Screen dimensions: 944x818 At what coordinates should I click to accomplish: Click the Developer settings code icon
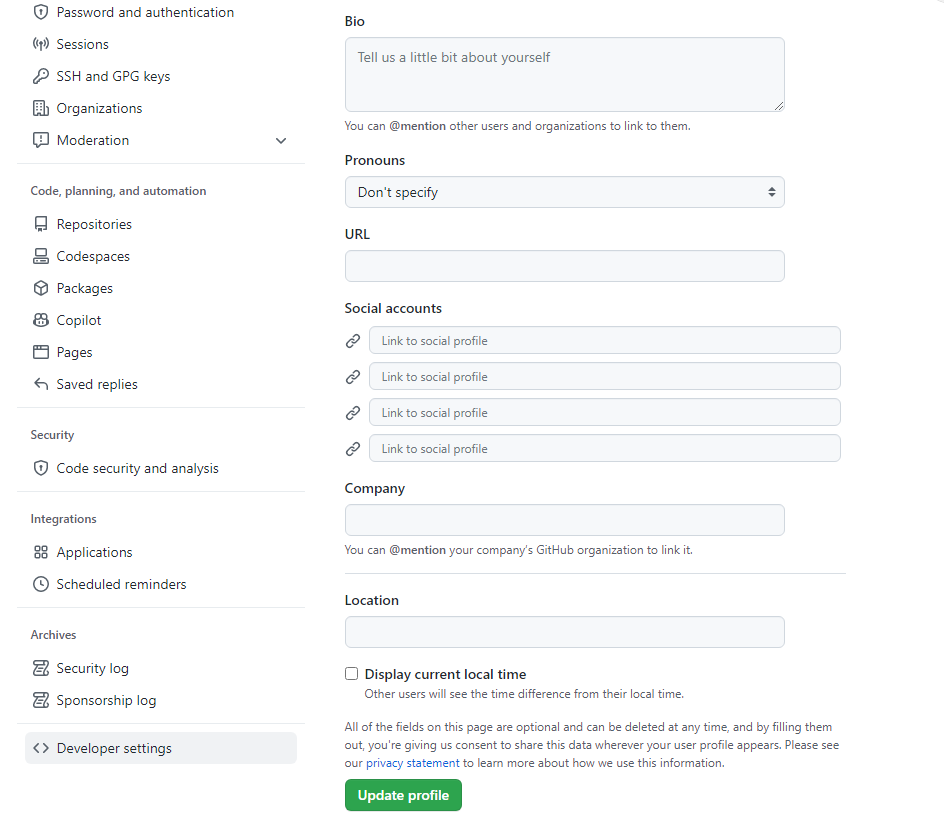click(x=41, y=748)
